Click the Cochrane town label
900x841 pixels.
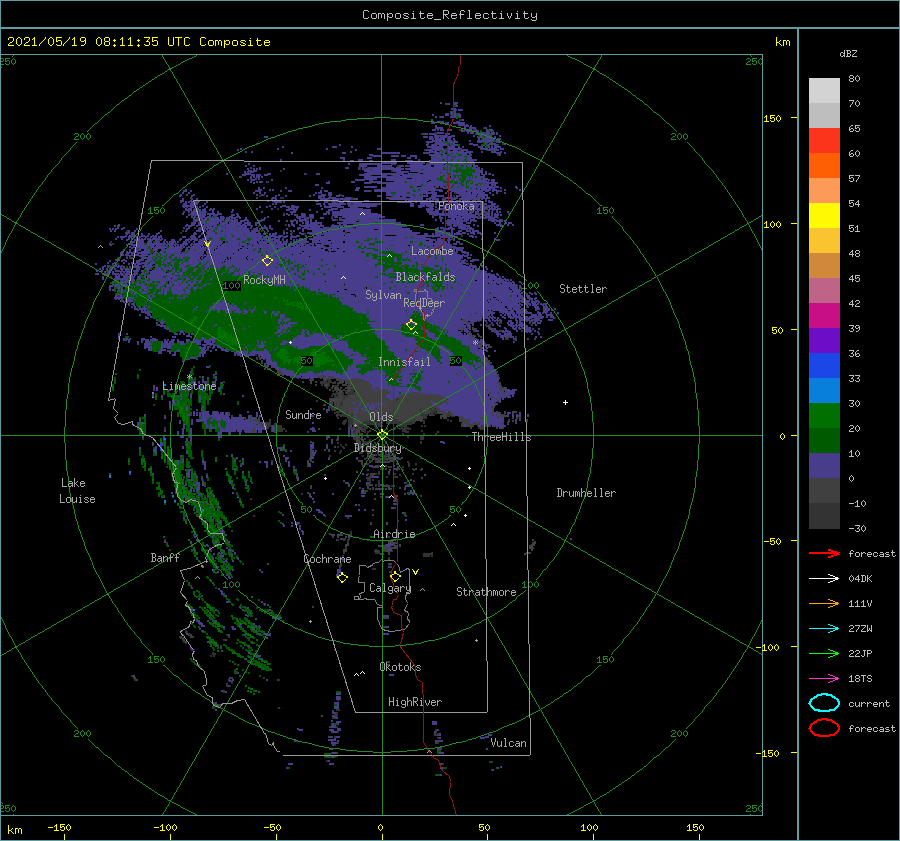coord(327,559)
